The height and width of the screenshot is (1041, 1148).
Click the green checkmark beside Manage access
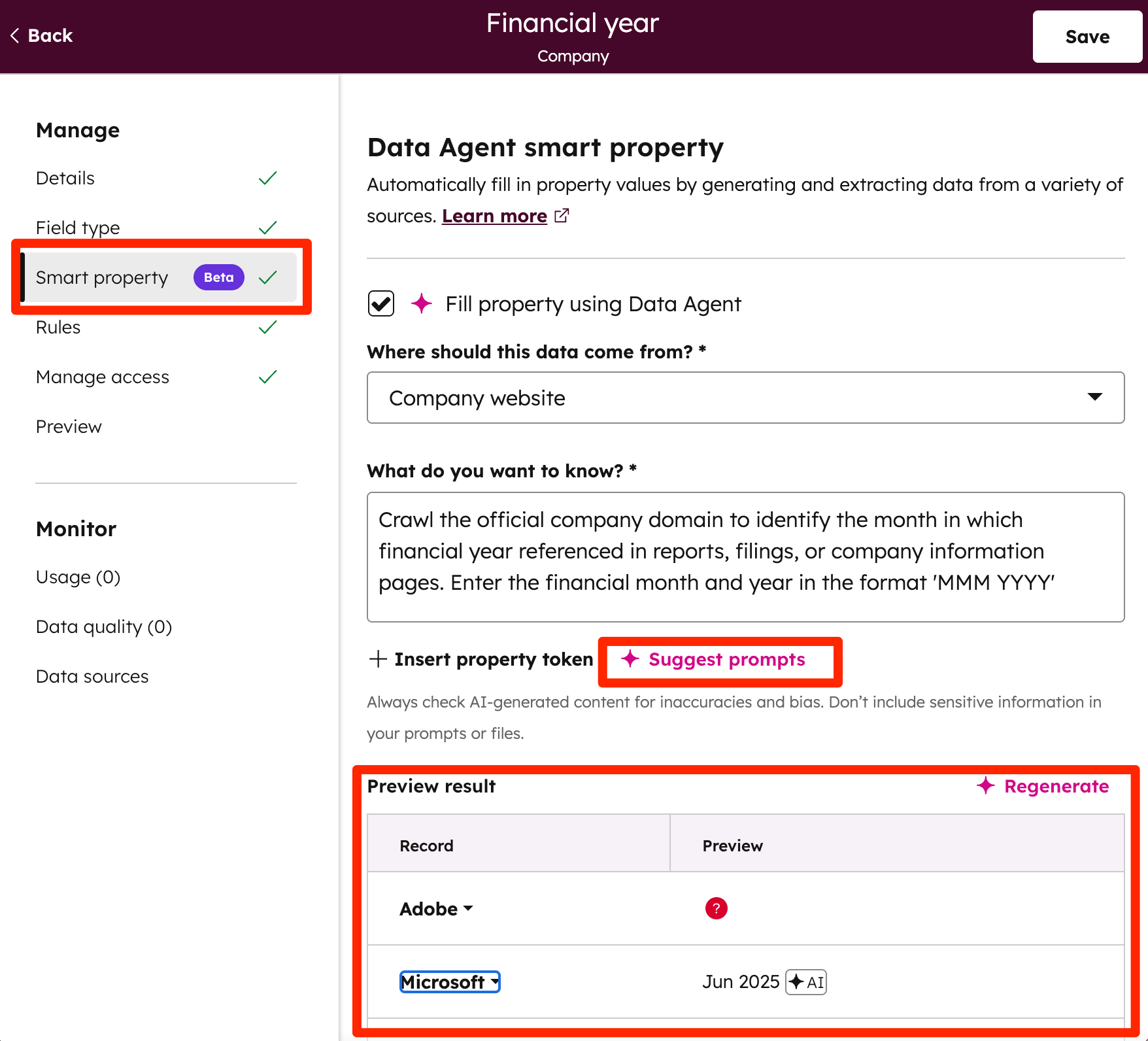point(267,377)
